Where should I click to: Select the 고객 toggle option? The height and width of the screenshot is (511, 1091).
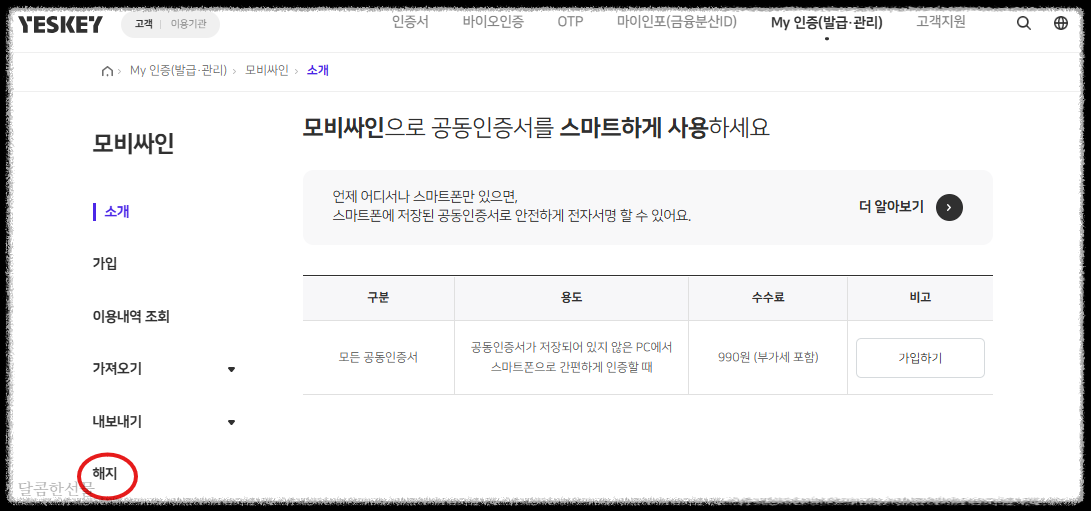144,24
